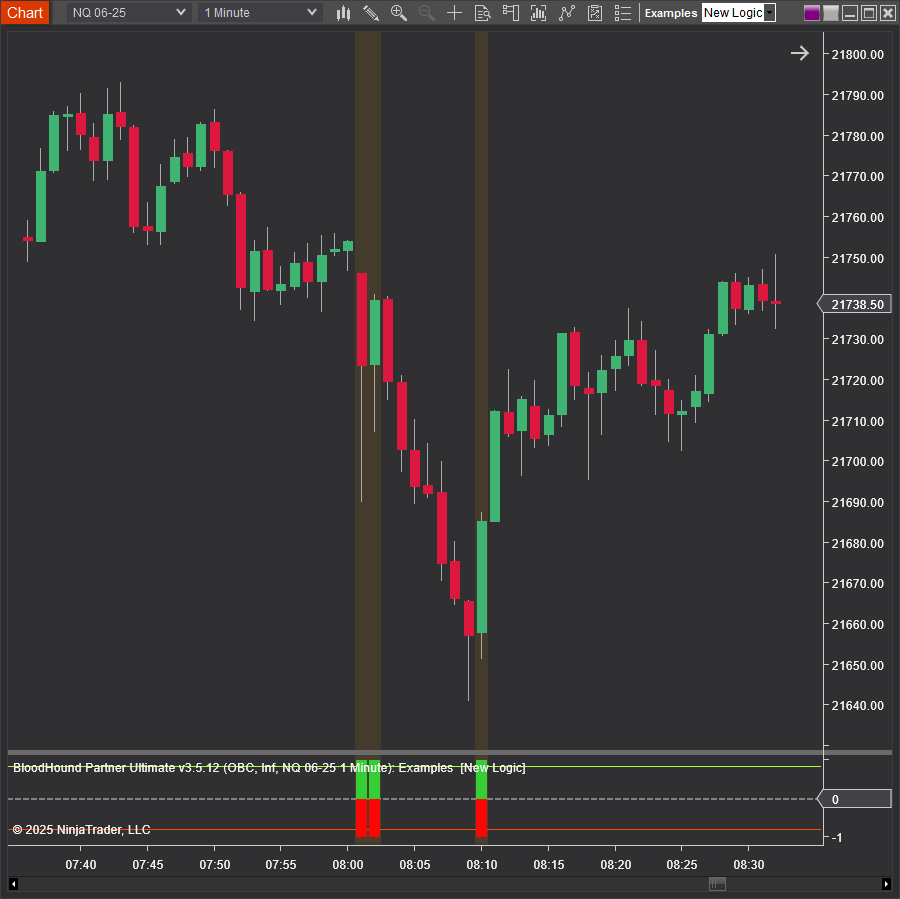This screenshot has width=900, height=899.
Task: Click the return-to-latest-bar arrow on chart
Action: [800, 53]
